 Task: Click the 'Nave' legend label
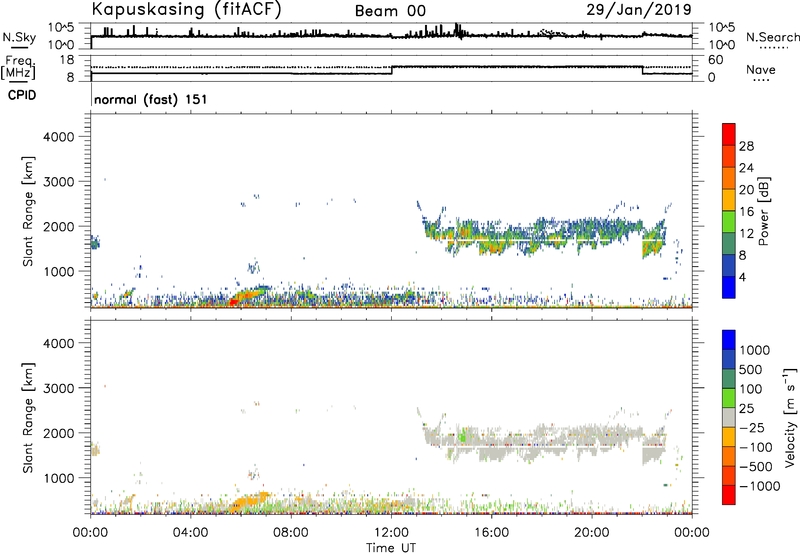tap(761, 69)
